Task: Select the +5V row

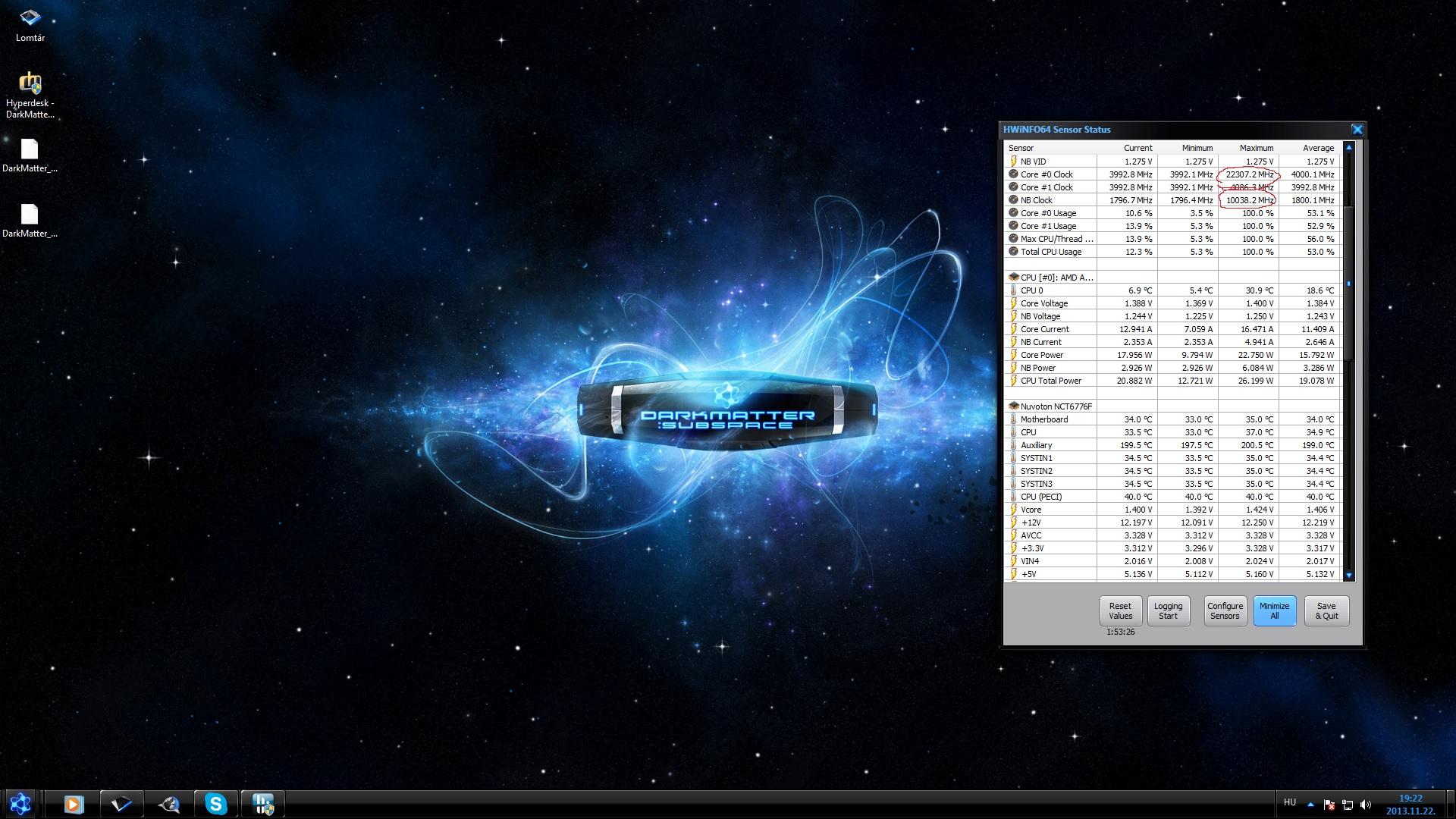Action: tap(1173, 574)
